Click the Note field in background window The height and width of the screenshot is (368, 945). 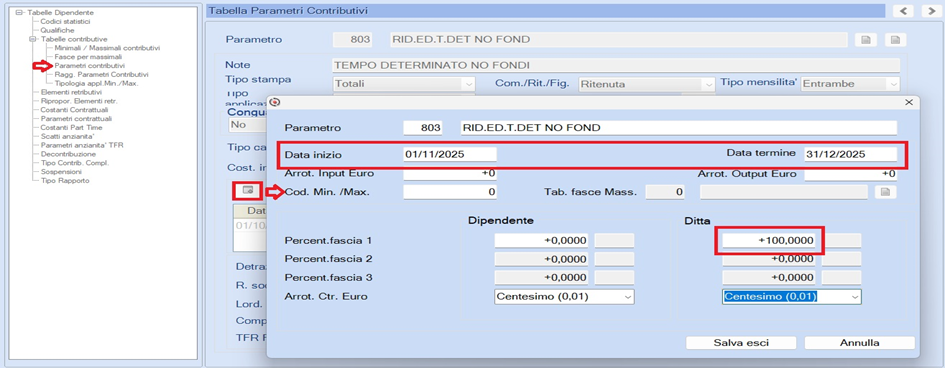point(616,65)
